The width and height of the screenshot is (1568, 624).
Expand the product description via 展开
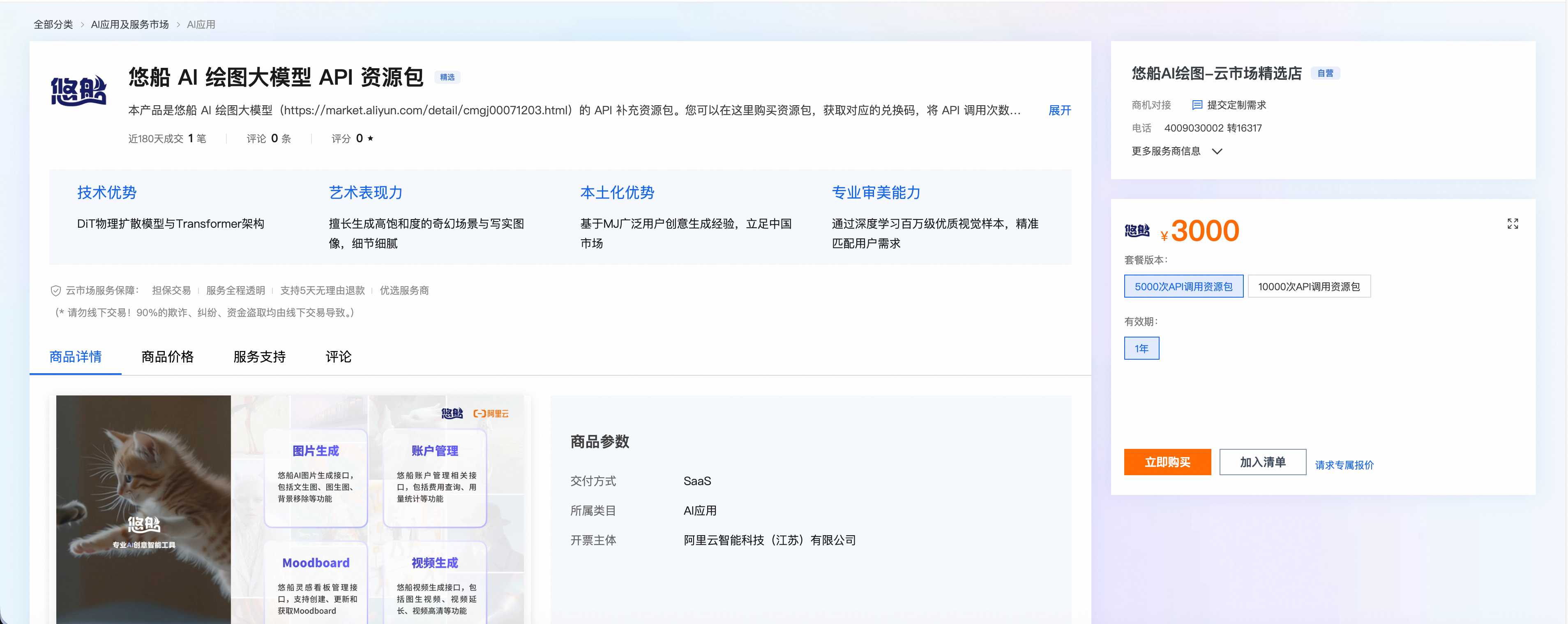[x=1060, y=110]
